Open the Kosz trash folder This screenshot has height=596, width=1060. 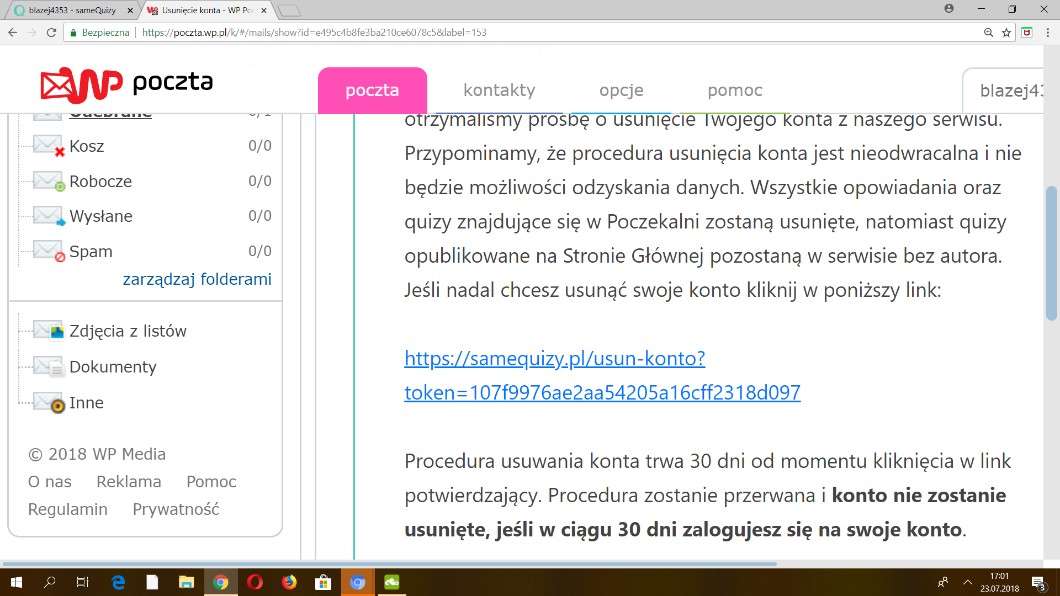click(86, 146)
